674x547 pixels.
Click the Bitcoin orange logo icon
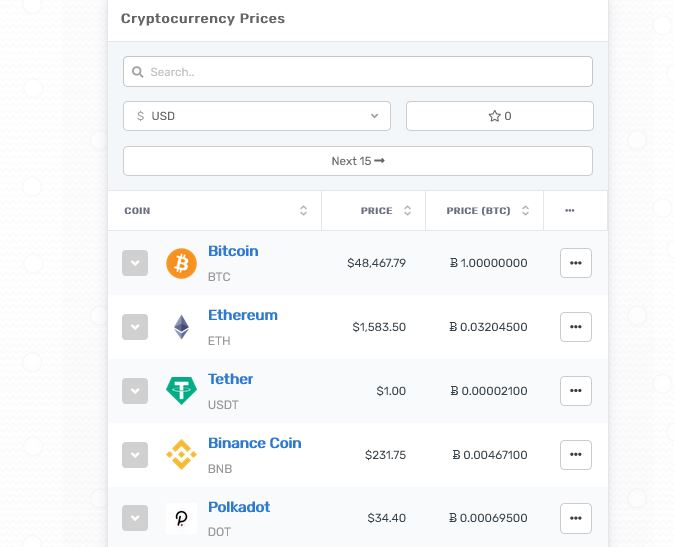[181, 263]
